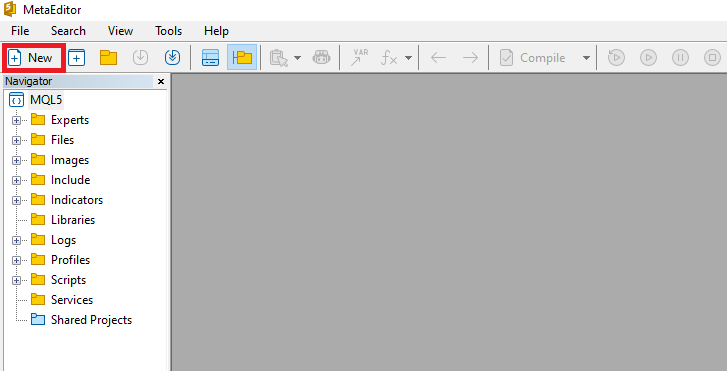Click the robot MQL5 wizard icon
Screen dimensions: 727x371
pyautogui.click(x=321, y=58)
